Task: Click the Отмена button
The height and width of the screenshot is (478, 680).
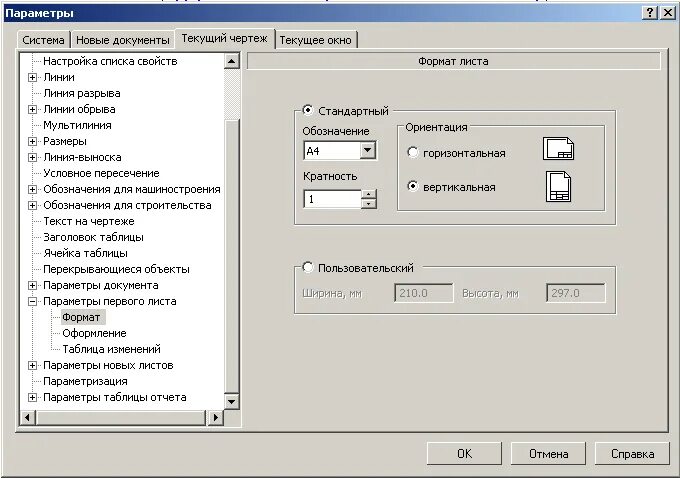Action: point(548,454)
